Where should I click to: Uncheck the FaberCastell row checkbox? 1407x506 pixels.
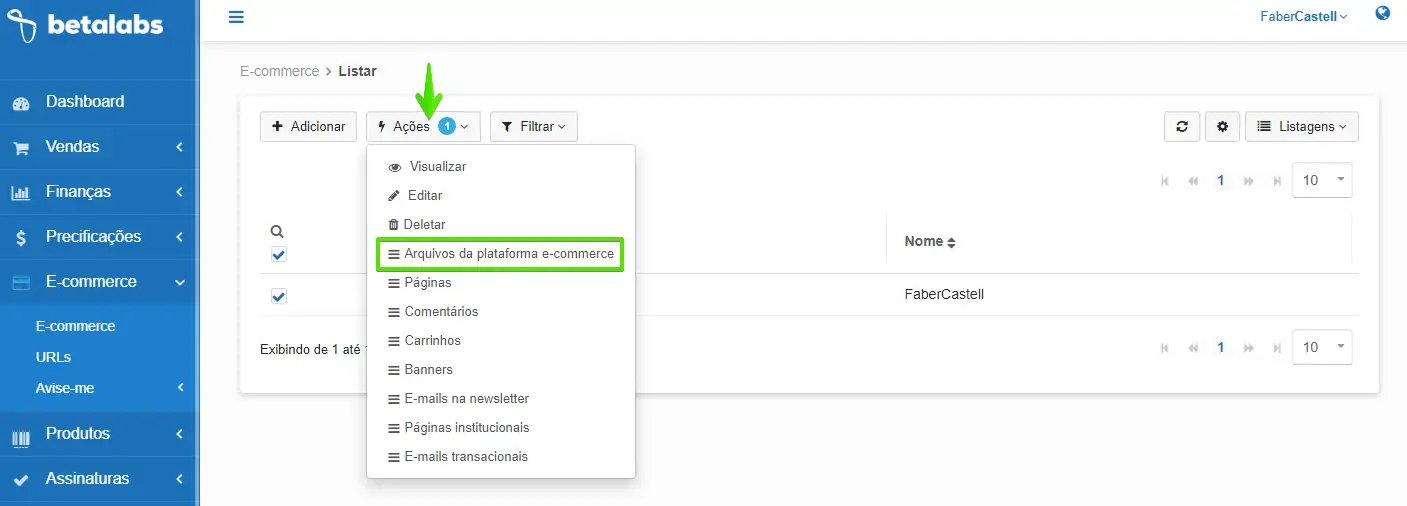(279, 296)
